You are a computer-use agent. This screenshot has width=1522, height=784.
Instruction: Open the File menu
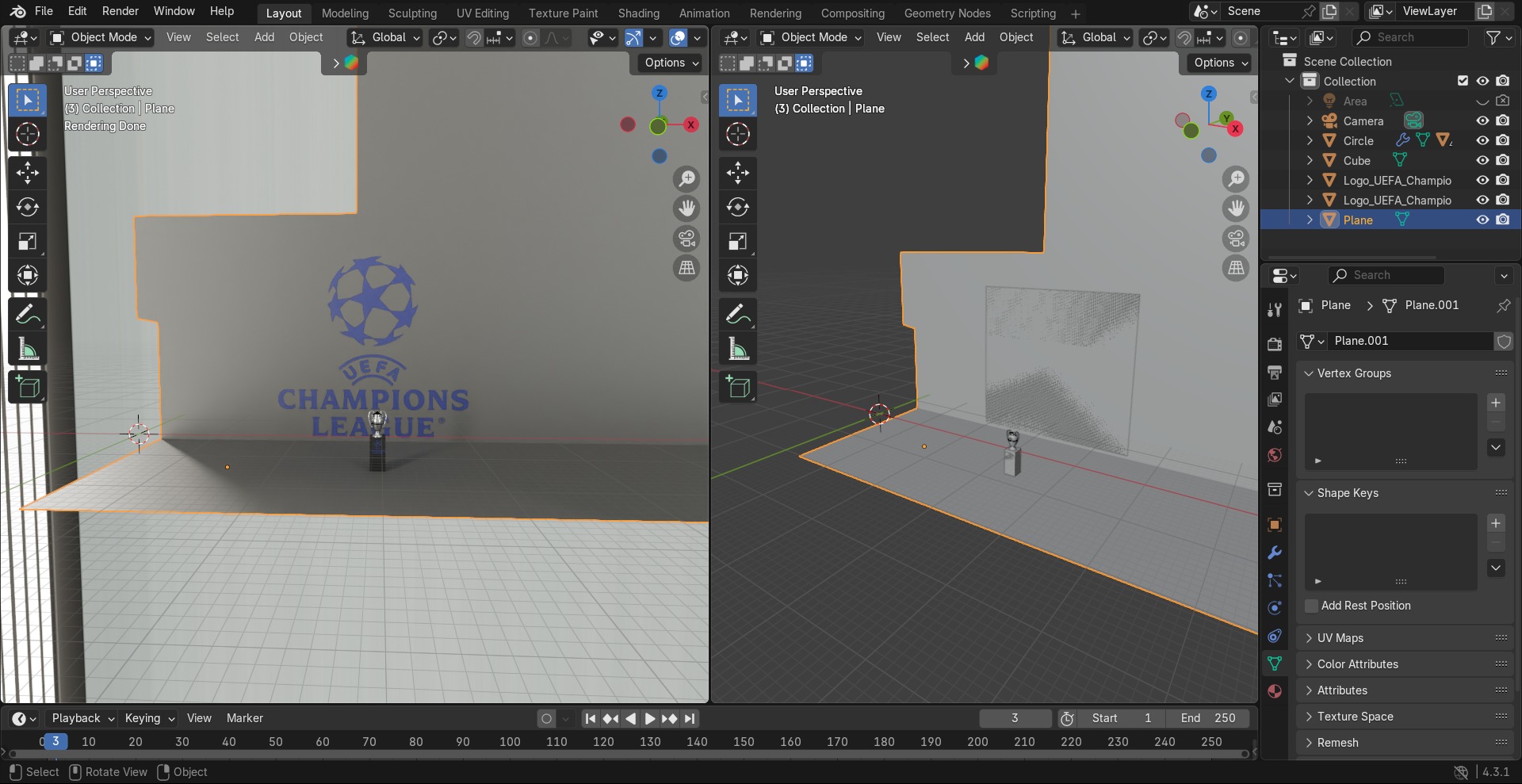coord(44,11)
